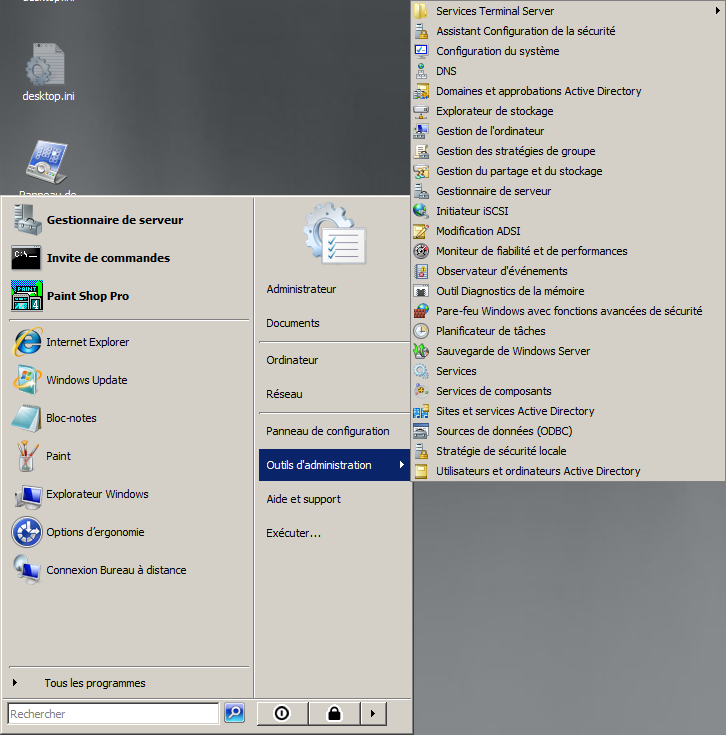Open the shutdown options arrow

tap(372, 713)
